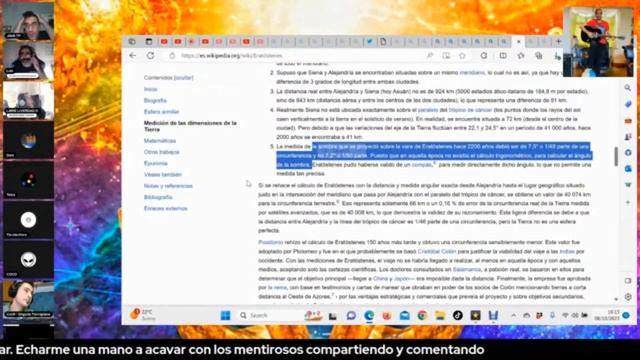
Task: Open the Indias article link
Action: 567,251
